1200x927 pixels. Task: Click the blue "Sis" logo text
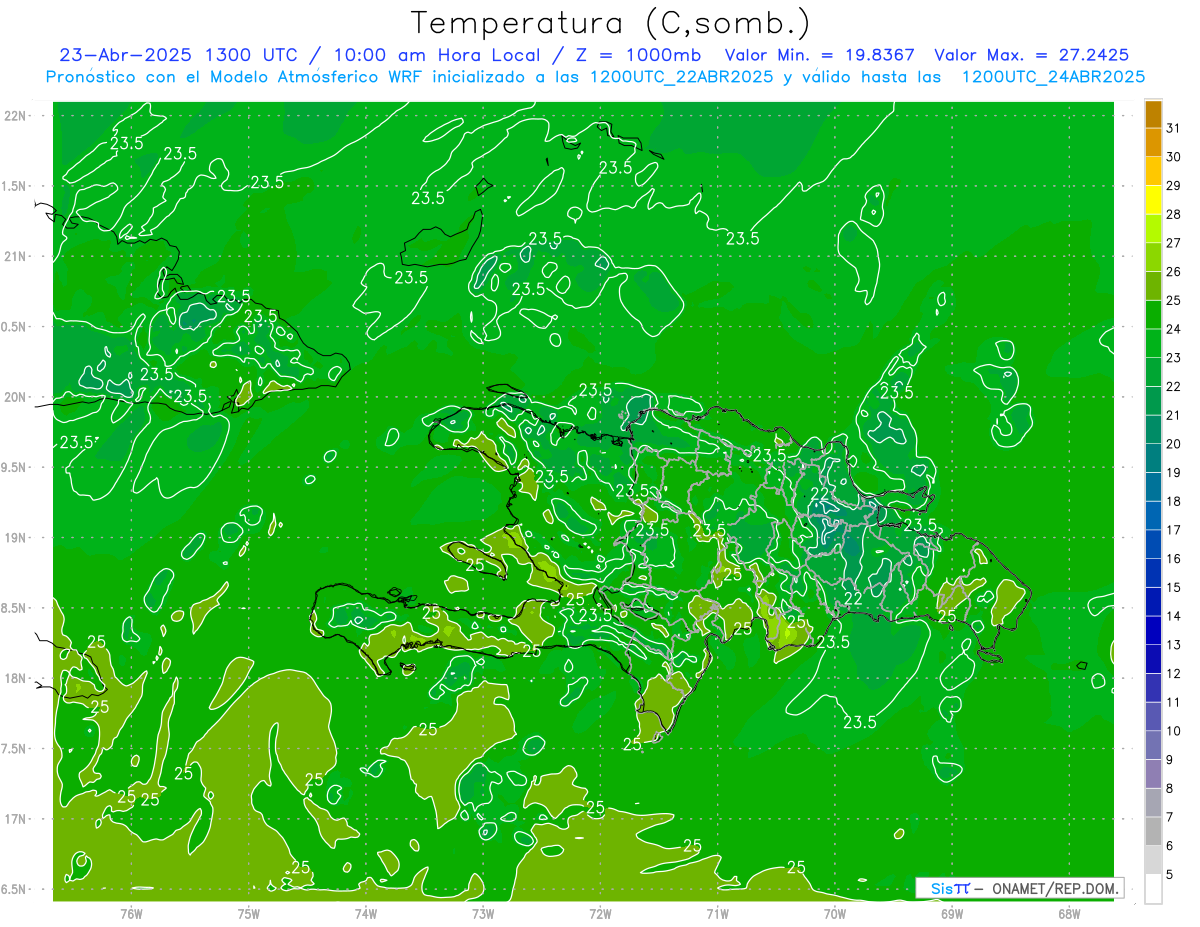[944, 888]
